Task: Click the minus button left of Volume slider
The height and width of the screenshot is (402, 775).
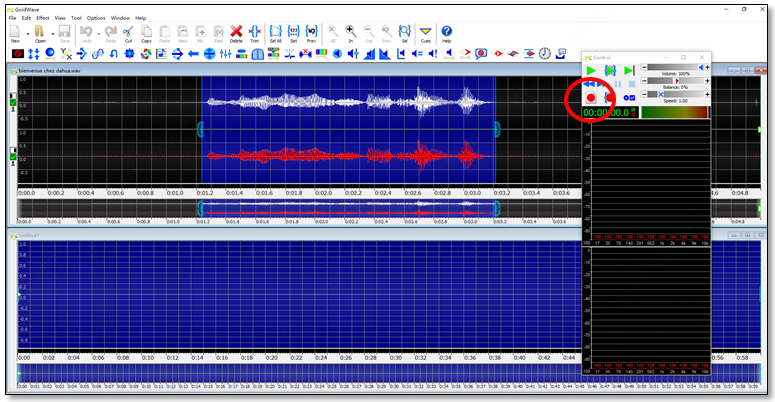Action: [x=644, y=67]
